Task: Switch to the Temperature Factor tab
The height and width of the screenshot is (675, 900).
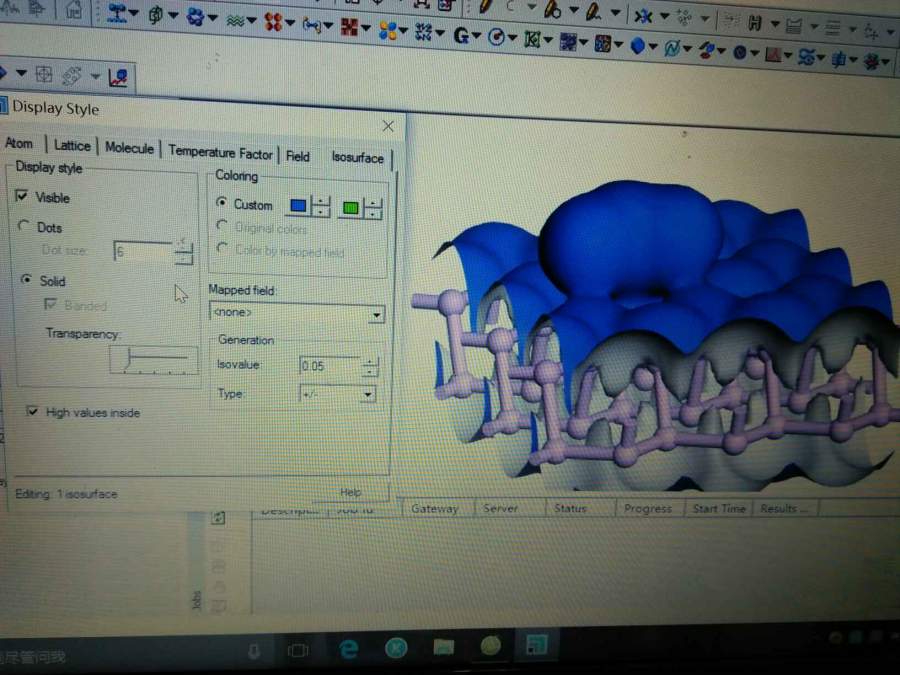Action: click(220, 153)
